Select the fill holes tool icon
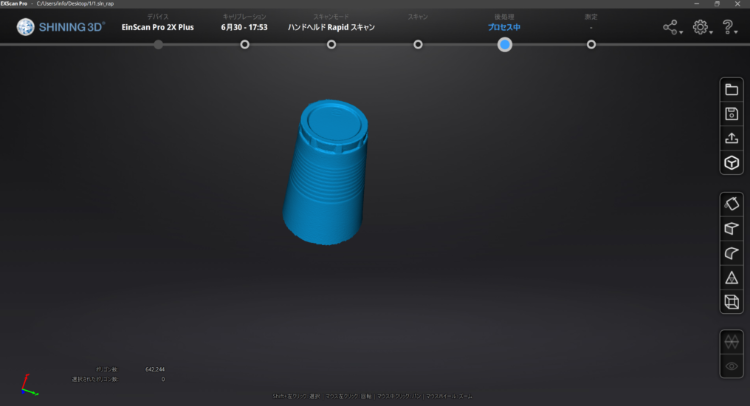Image resolution: width=750 pixels, height=406 pixels. [731, 204]
